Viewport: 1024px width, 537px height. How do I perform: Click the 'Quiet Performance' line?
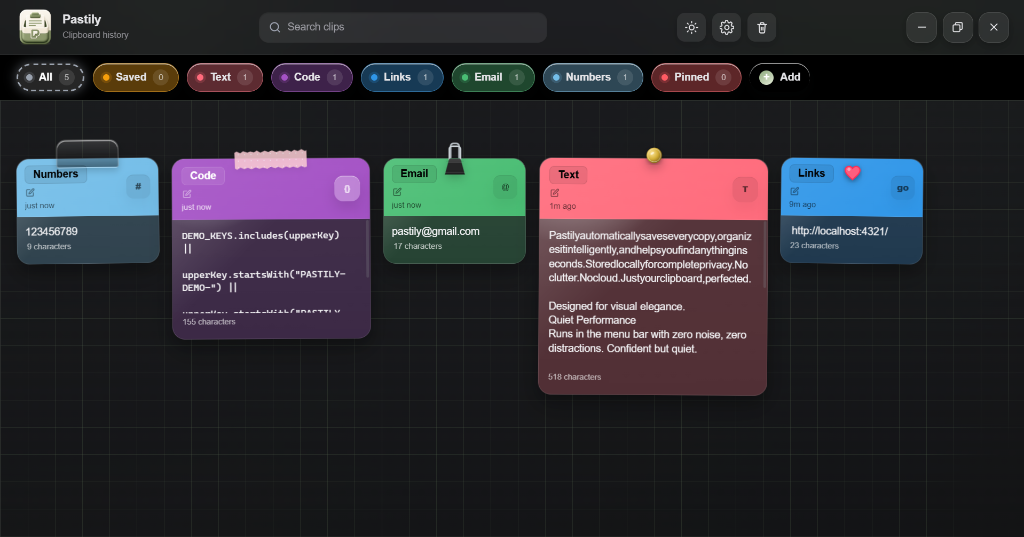(x=592, y=320)
